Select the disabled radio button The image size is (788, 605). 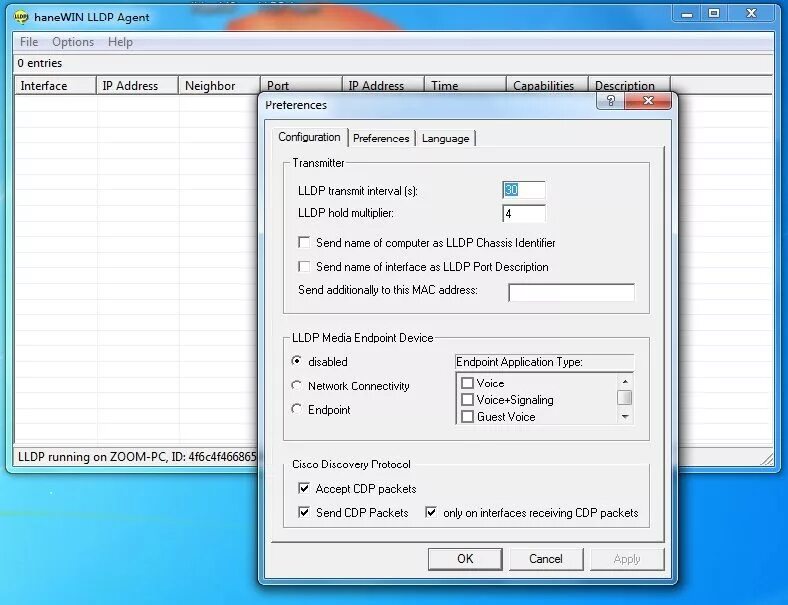[x=297, y=361]
